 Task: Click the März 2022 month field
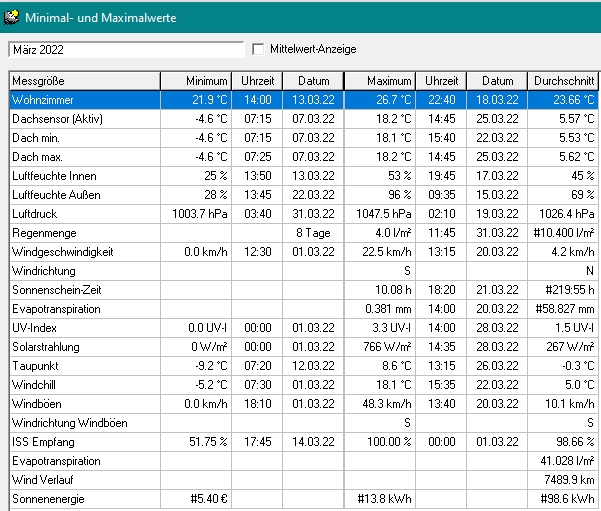(x=125, y=49)
